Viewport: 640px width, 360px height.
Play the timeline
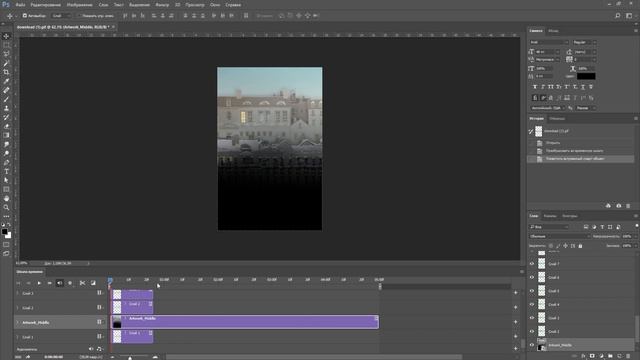click(x=39, y=283)
